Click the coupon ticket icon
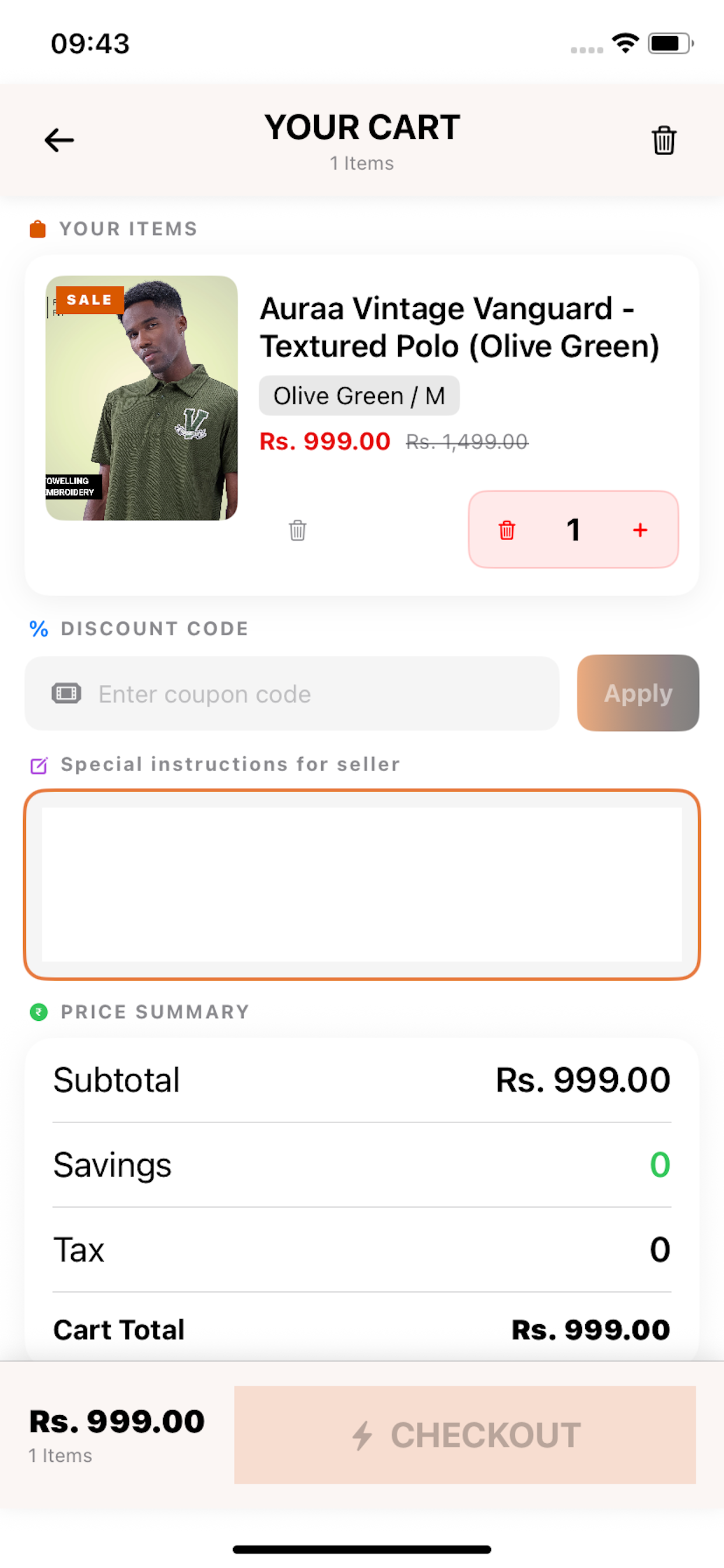The height and width of the screenshot is (1568, 724). [x=66, y=694]
